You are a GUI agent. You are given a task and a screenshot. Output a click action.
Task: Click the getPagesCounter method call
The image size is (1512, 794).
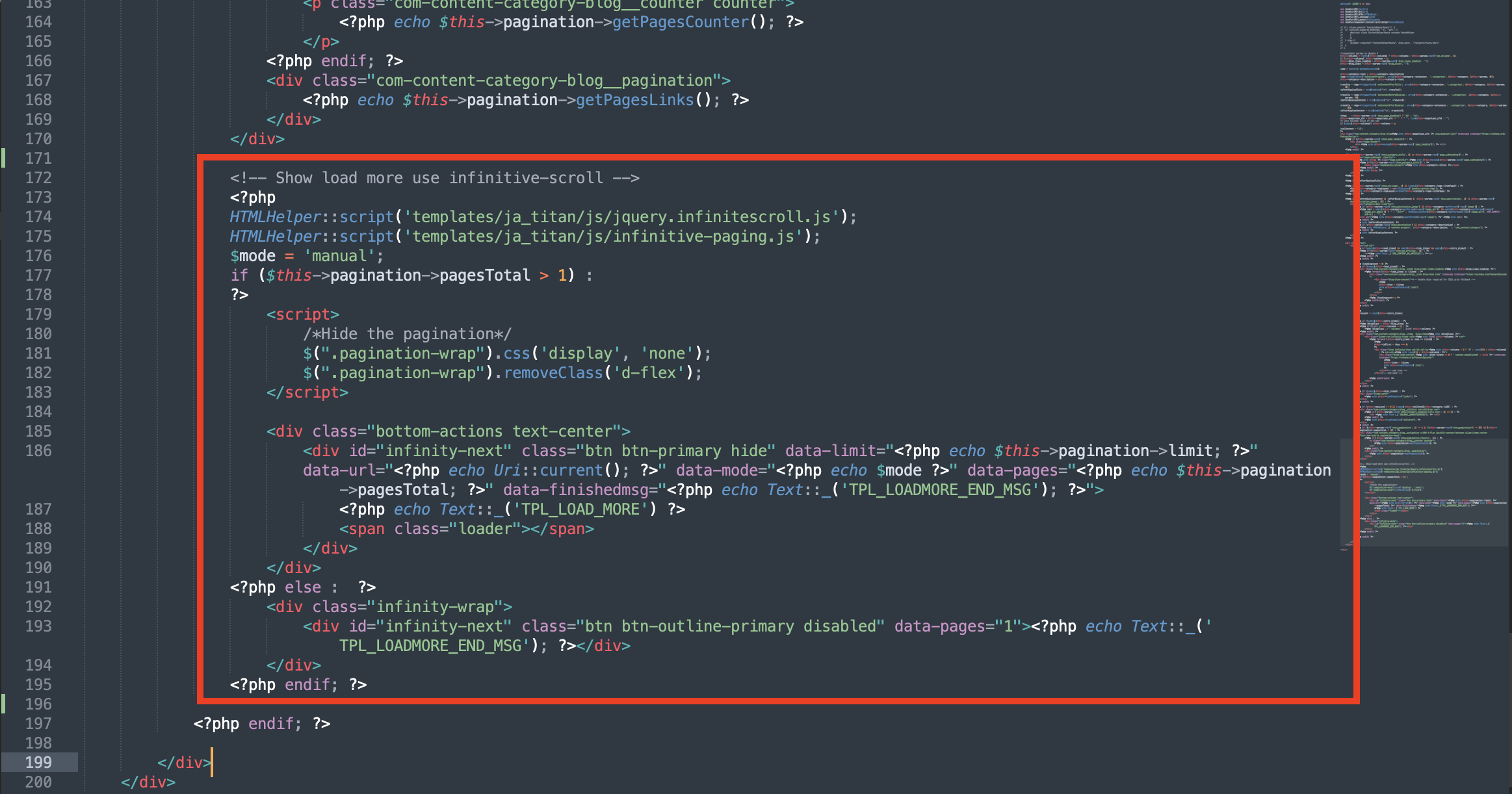pos(681,22)
